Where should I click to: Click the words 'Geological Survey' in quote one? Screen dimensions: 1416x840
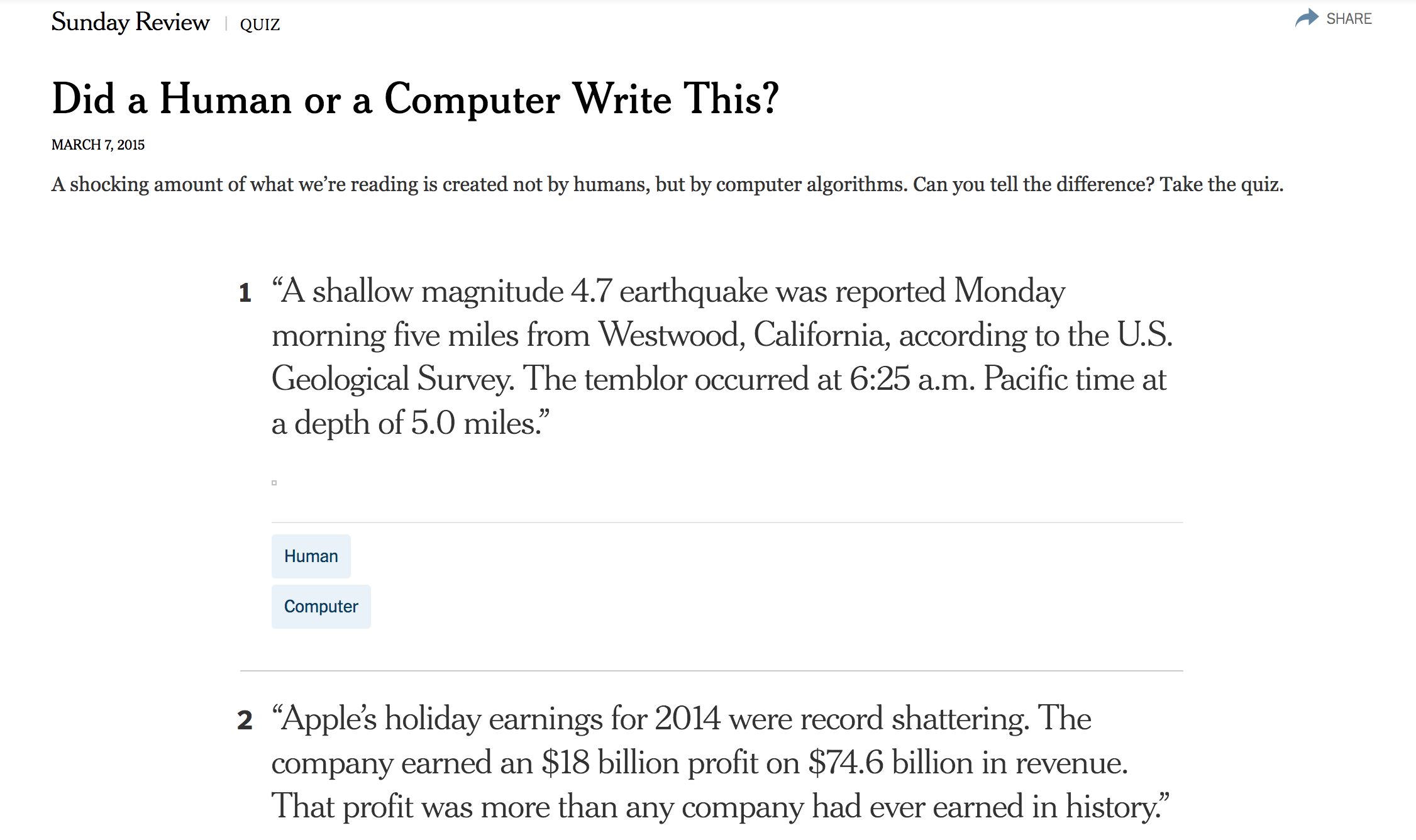[392, 380]
